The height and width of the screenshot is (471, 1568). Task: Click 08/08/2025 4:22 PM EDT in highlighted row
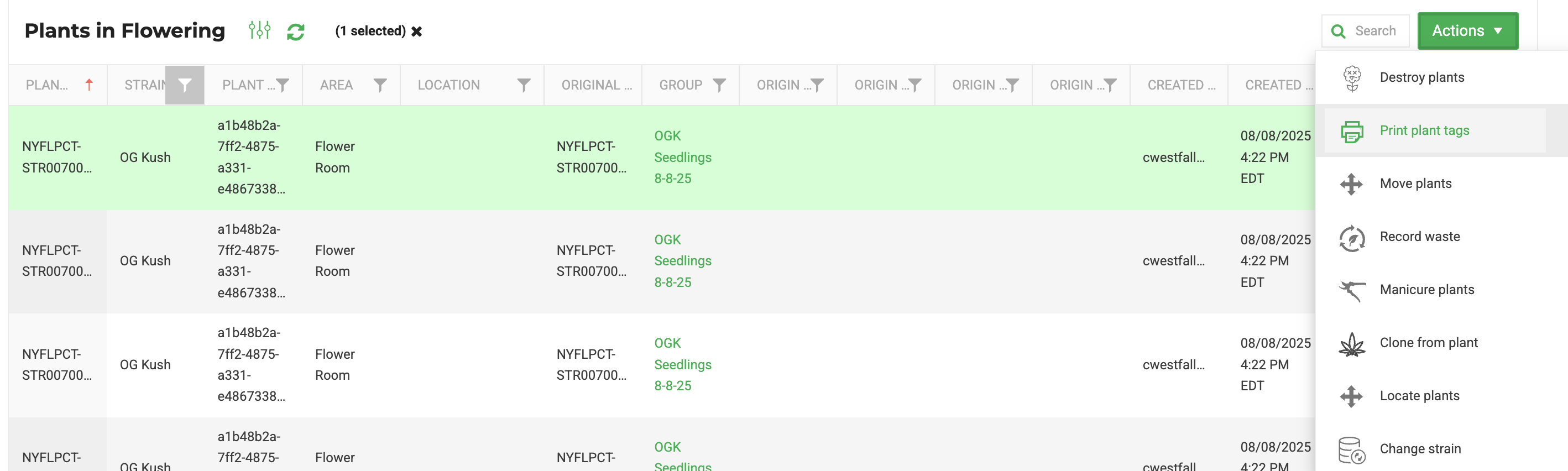click(1275, 158)
